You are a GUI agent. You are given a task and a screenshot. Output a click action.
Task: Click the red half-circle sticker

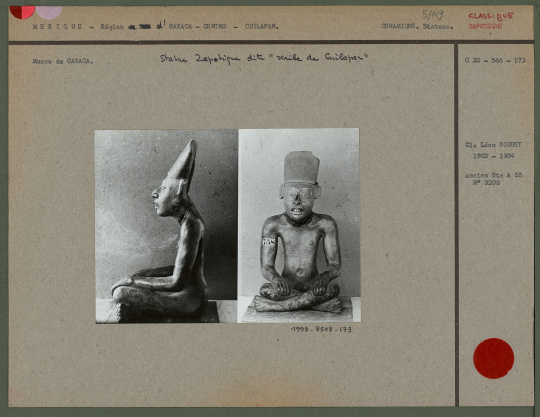(x=22, y=12)
